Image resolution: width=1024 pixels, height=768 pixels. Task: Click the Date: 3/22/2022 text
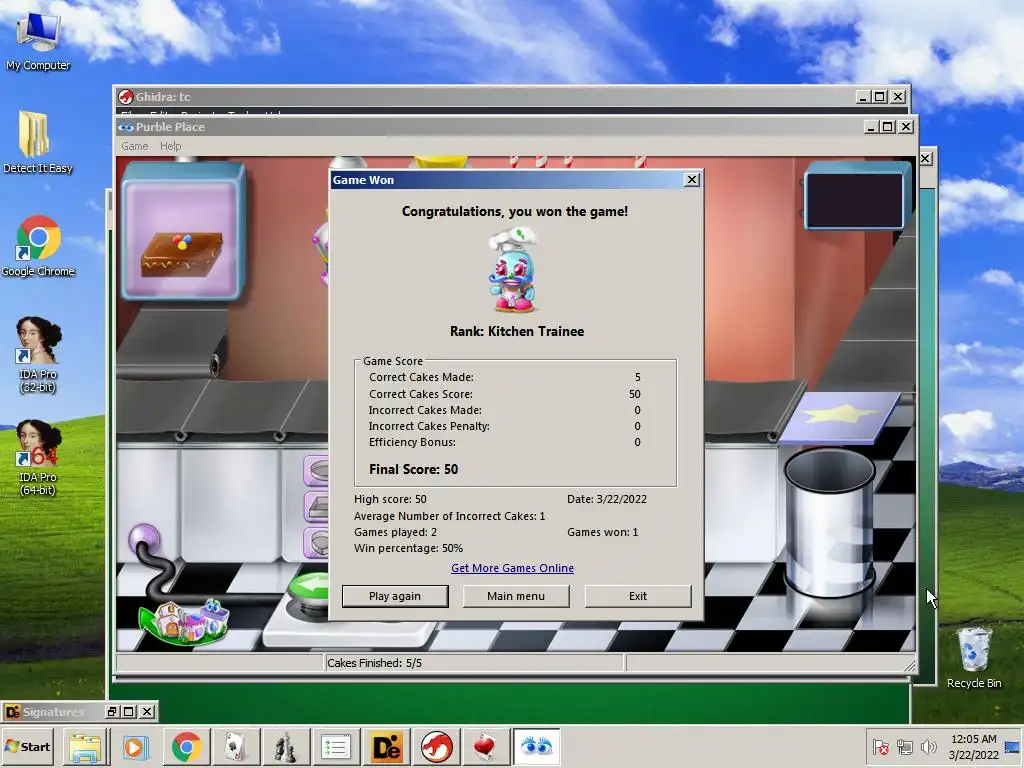(x=607, y=499)
